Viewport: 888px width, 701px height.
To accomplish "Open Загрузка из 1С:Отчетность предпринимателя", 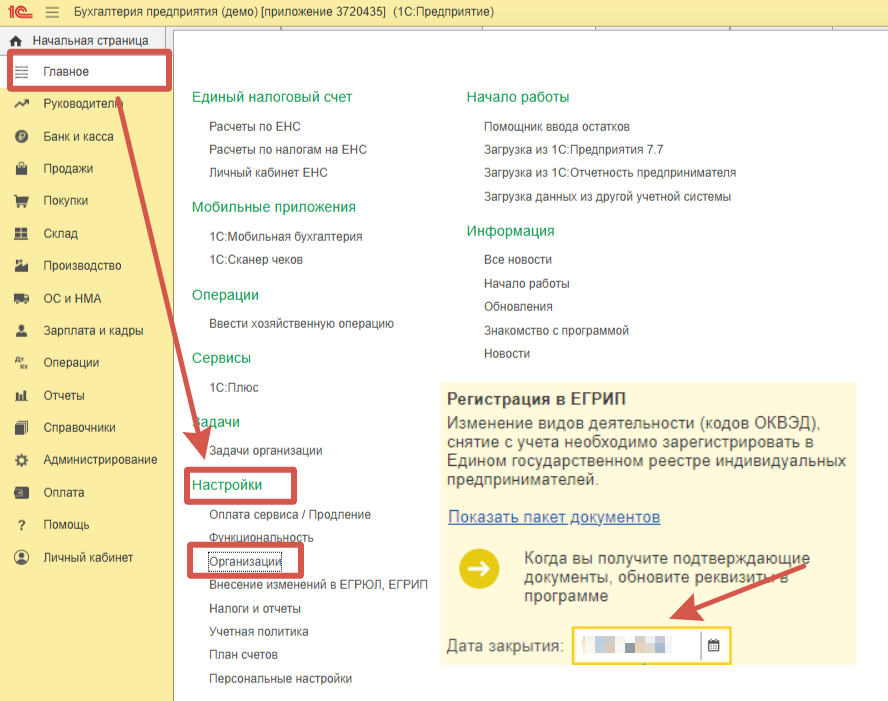I will tap(610, 173).
